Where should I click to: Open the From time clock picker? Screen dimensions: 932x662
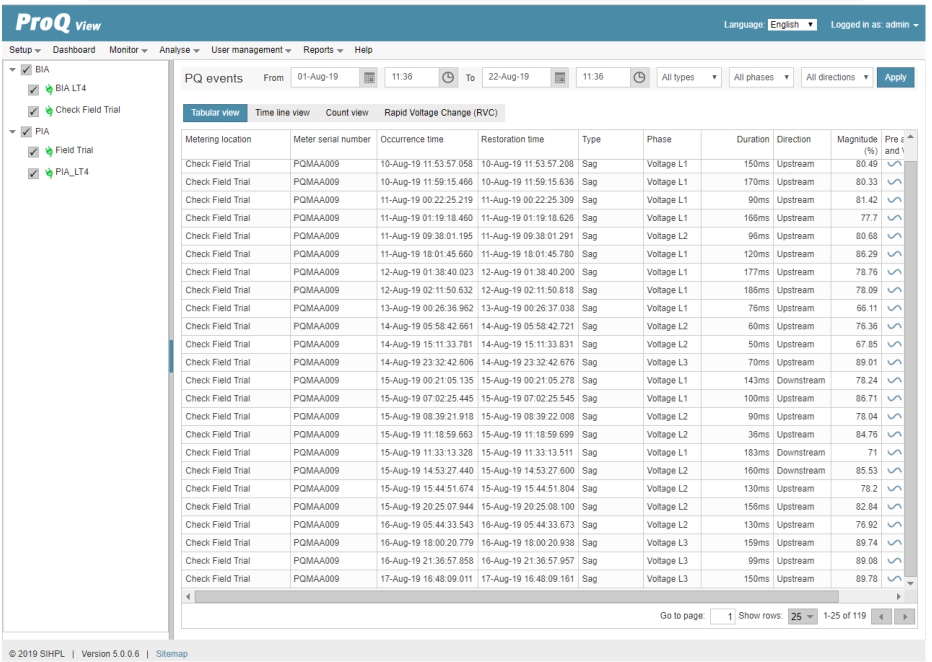tap(448, 77)
